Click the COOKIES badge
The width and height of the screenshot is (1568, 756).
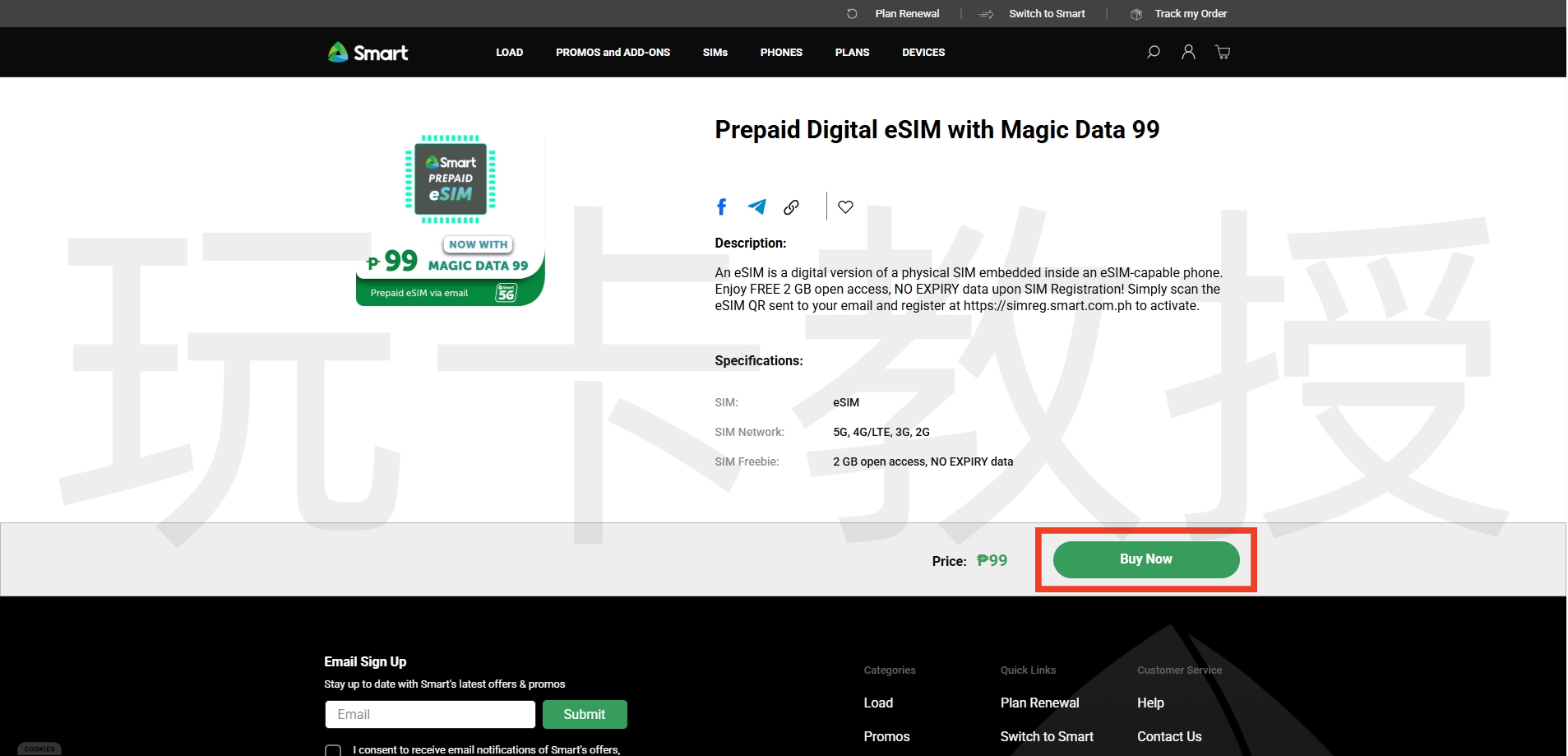coord(39,749)
